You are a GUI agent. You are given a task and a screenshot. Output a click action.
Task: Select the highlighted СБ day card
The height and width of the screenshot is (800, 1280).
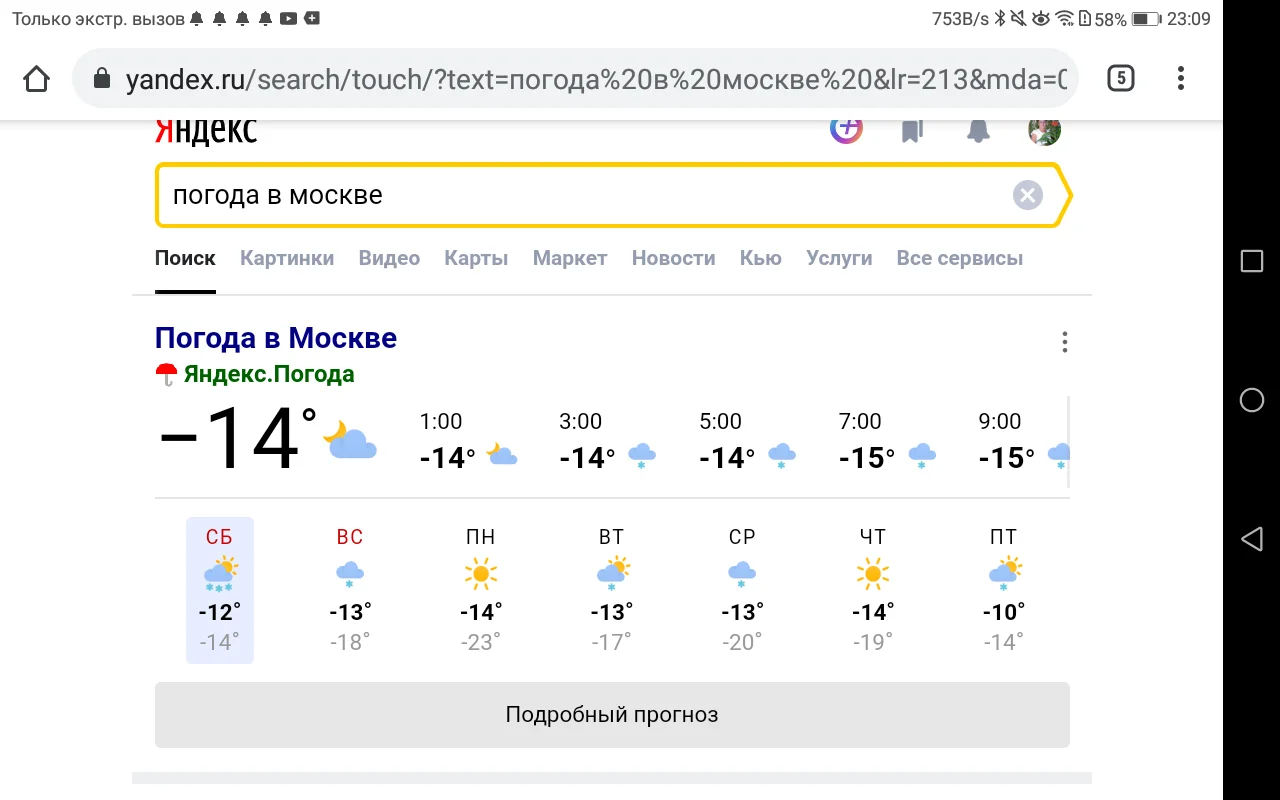[219, 590]
